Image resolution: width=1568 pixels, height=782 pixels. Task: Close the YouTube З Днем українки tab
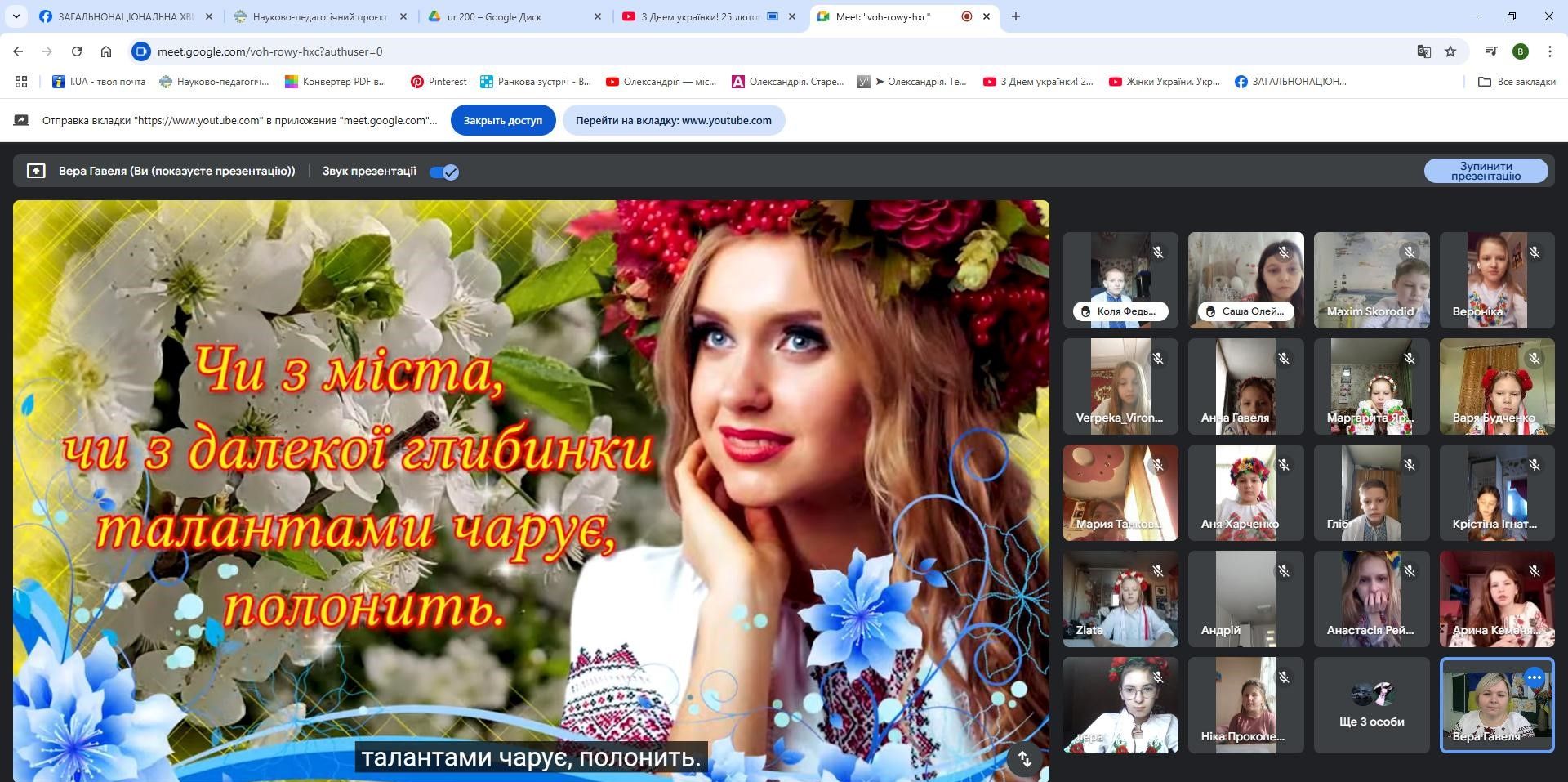pos(792,16)
